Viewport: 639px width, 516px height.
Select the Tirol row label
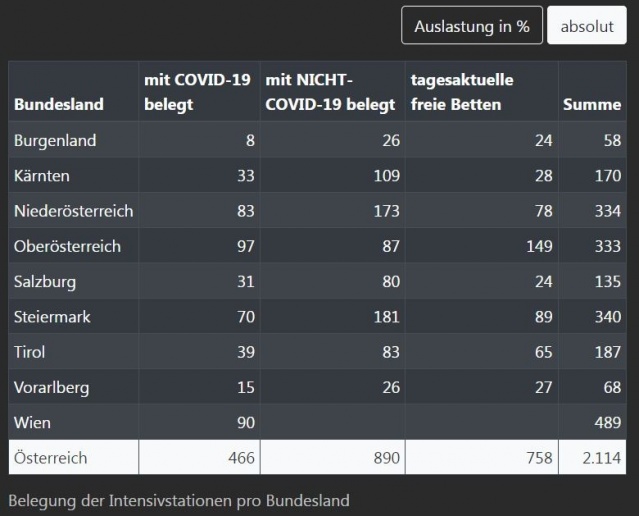29,352
